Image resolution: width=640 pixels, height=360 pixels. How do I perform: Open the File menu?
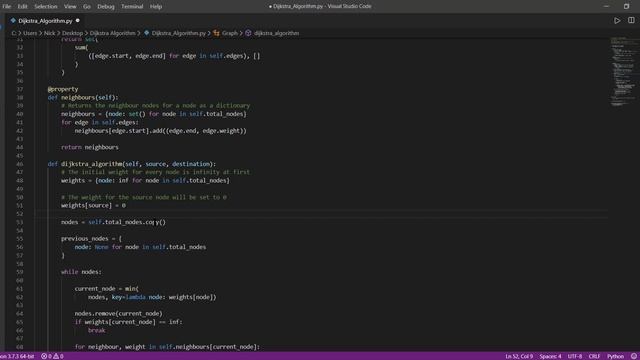[7, 7]
